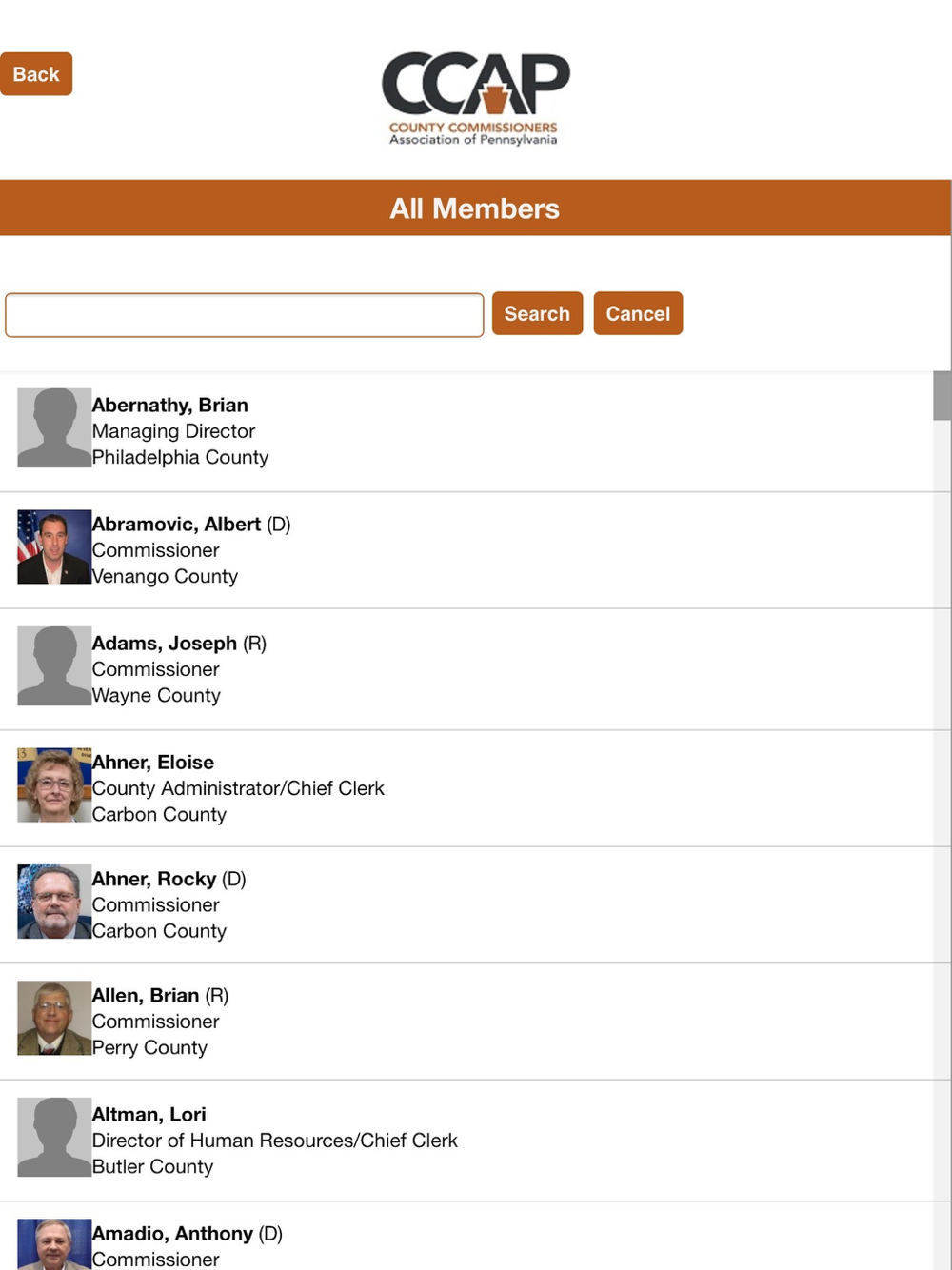Select Joseph Adams' placeholder avatar
This screenshot has width=952, height=1270.
[54, 665]
